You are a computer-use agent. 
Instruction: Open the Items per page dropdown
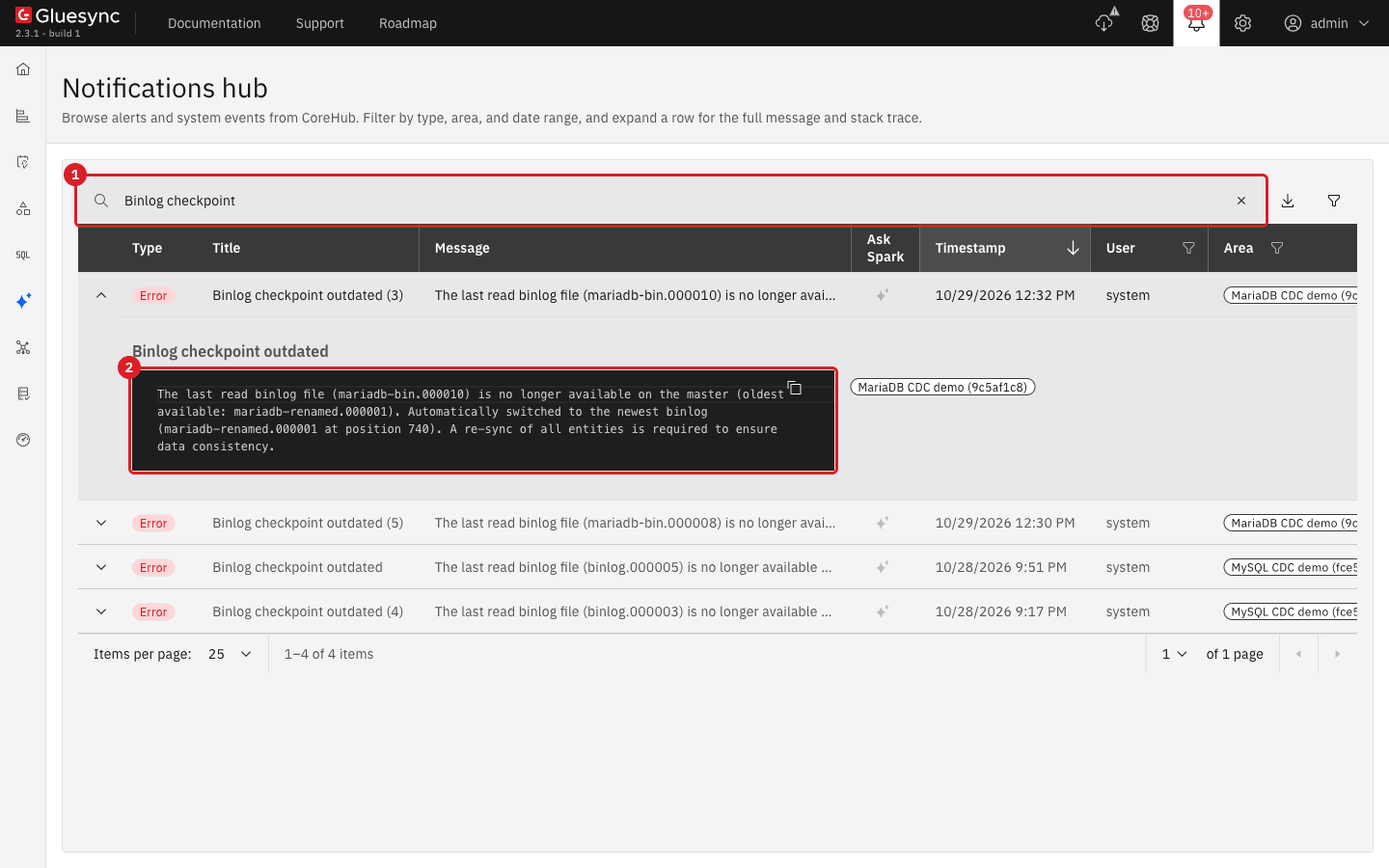click(230, 654)
